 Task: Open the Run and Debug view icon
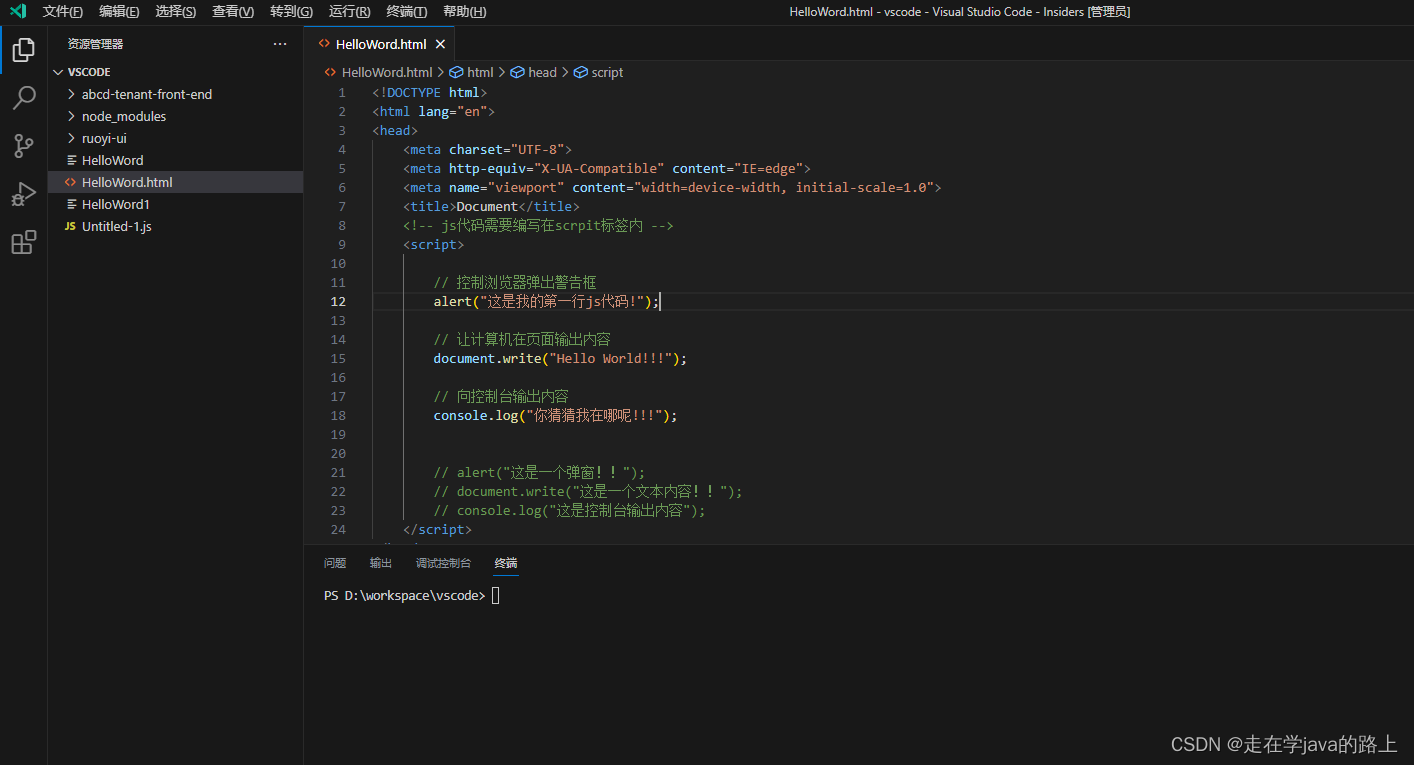(23, 193)
